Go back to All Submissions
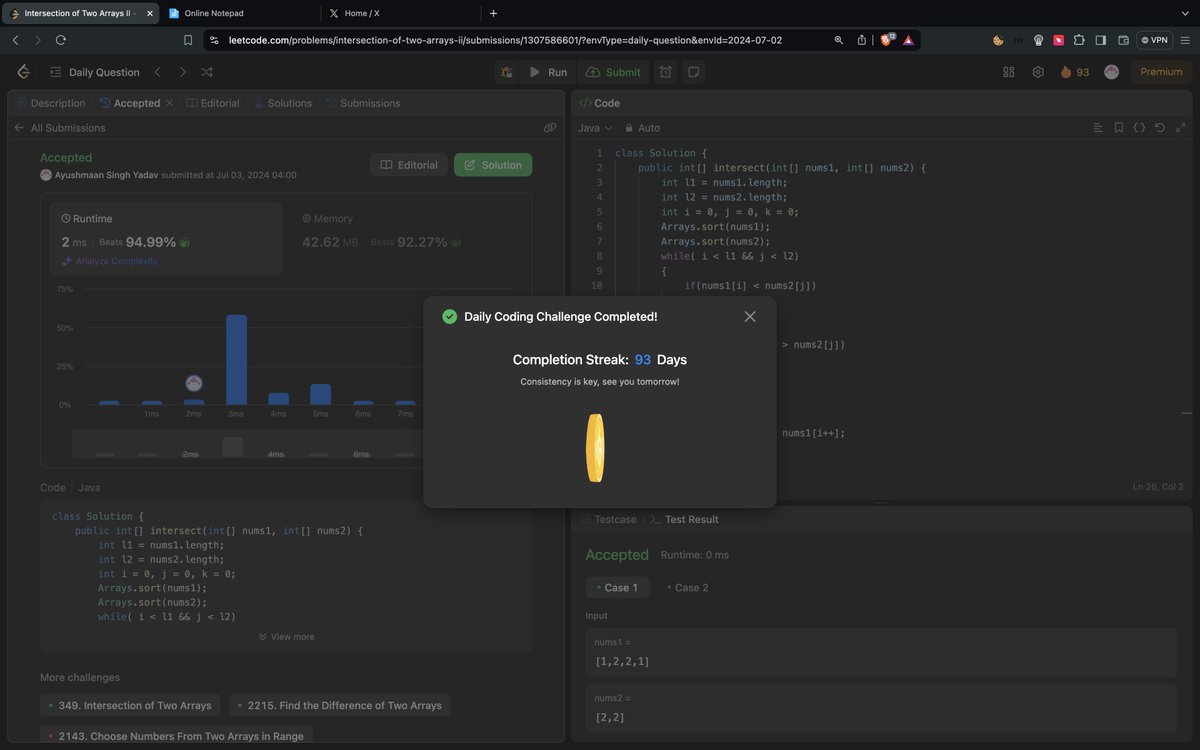The image size is (1200, 750). tap(59, 128)
